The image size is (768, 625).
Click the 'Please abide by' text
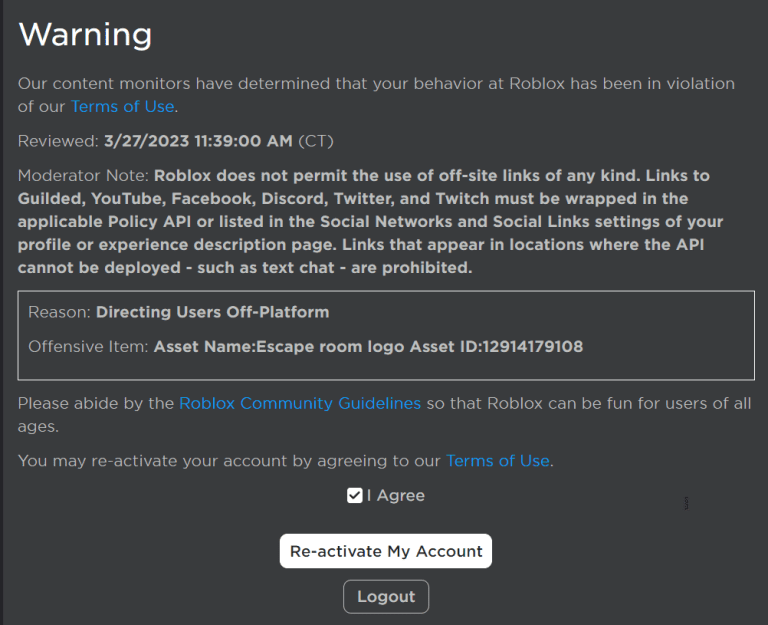pos(96,403)
